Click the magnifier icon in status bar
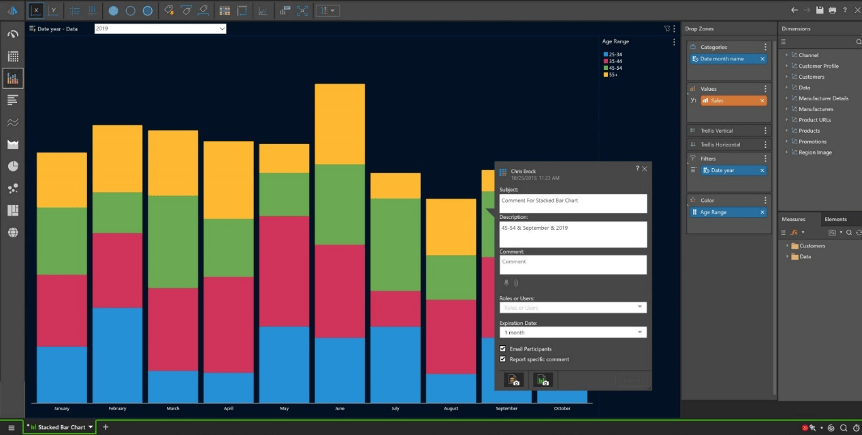Screen dimensions: 862x435 coord(843,428)
